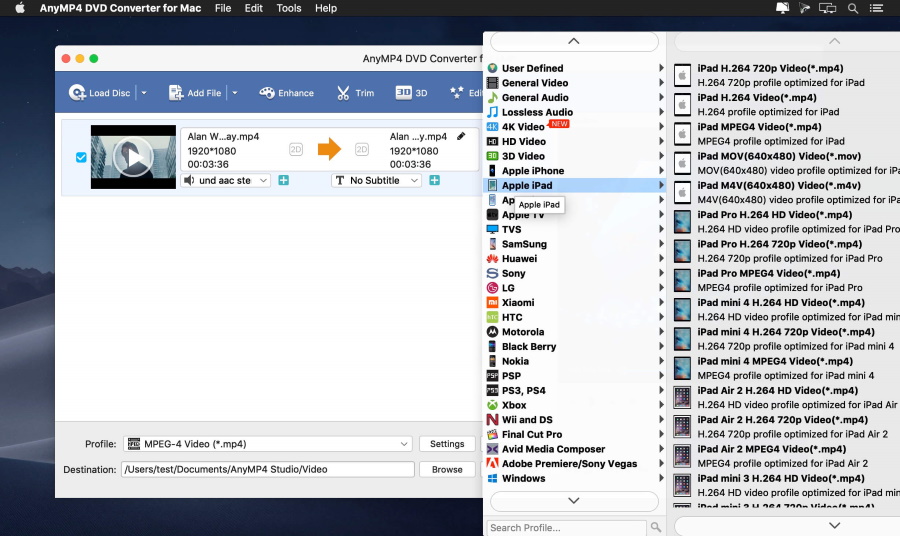Click the output 2D mode icon
Image resolution: width=900 pixels, height=536 pixels.
click(x=362, y=150)
